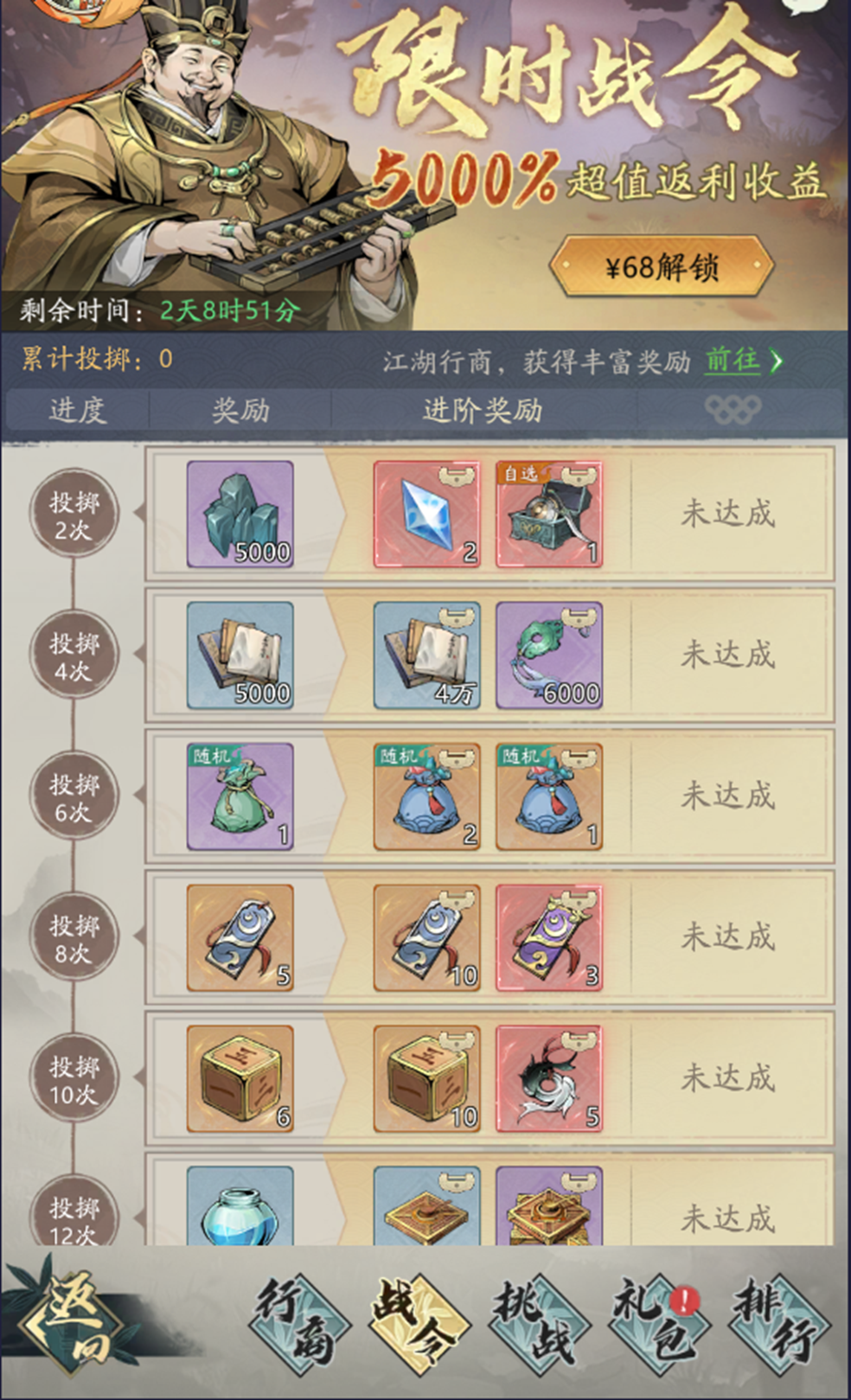851x1400 pixels.
Task: Check the green 随机 pouch reward
Action: (x=240, y=796)
